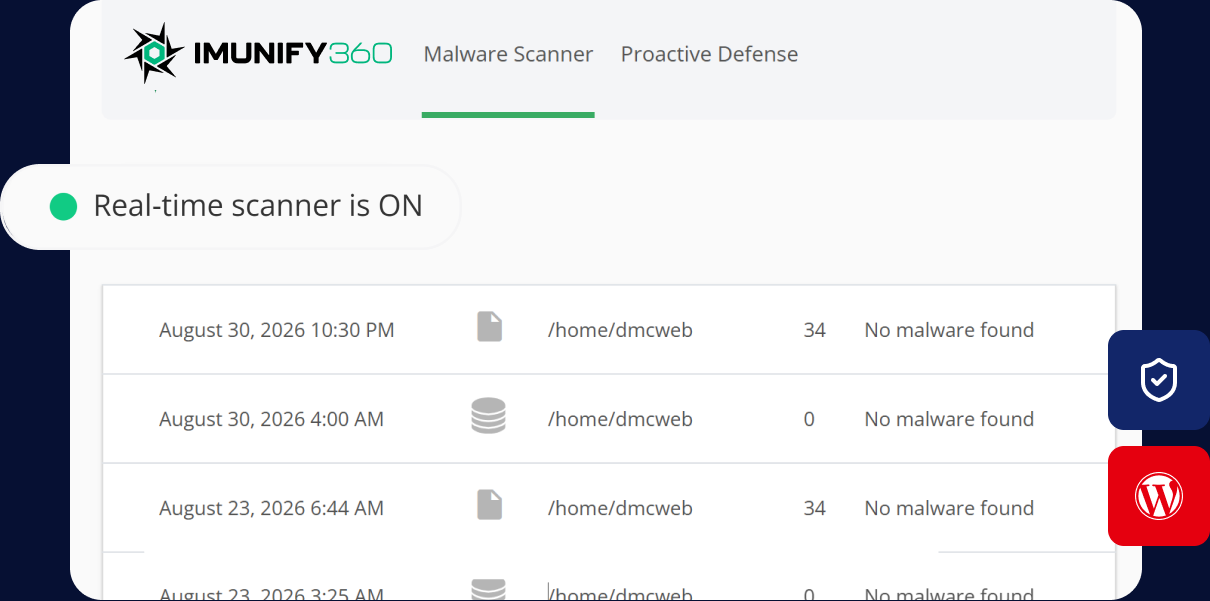Open the Proactive Defense tab
The height and width of the screenshot is (601, 1210).
tap(709, 54)
